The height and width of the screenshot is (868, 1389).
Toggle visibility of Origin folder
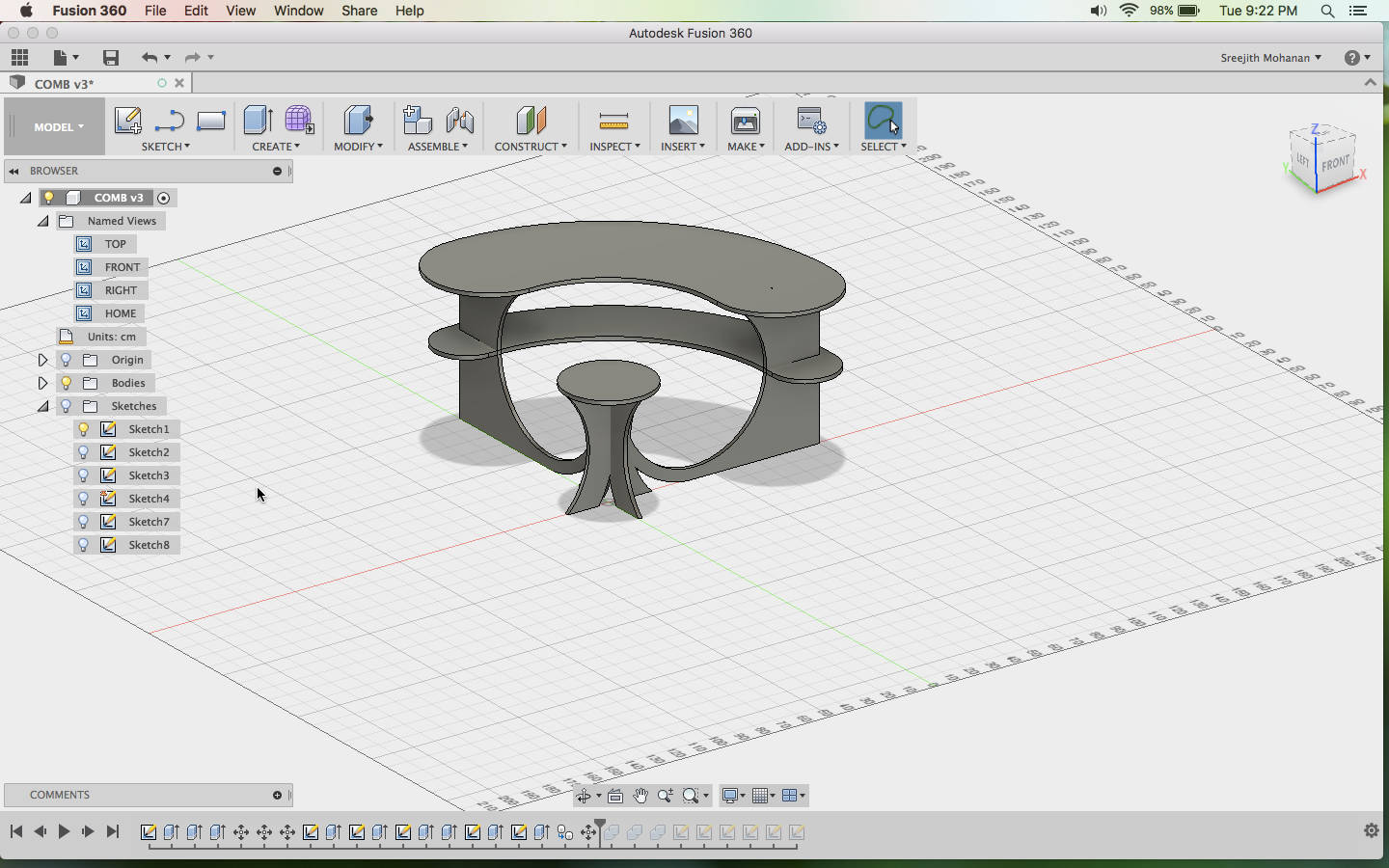pyautogui.click(x=67, y=360)
